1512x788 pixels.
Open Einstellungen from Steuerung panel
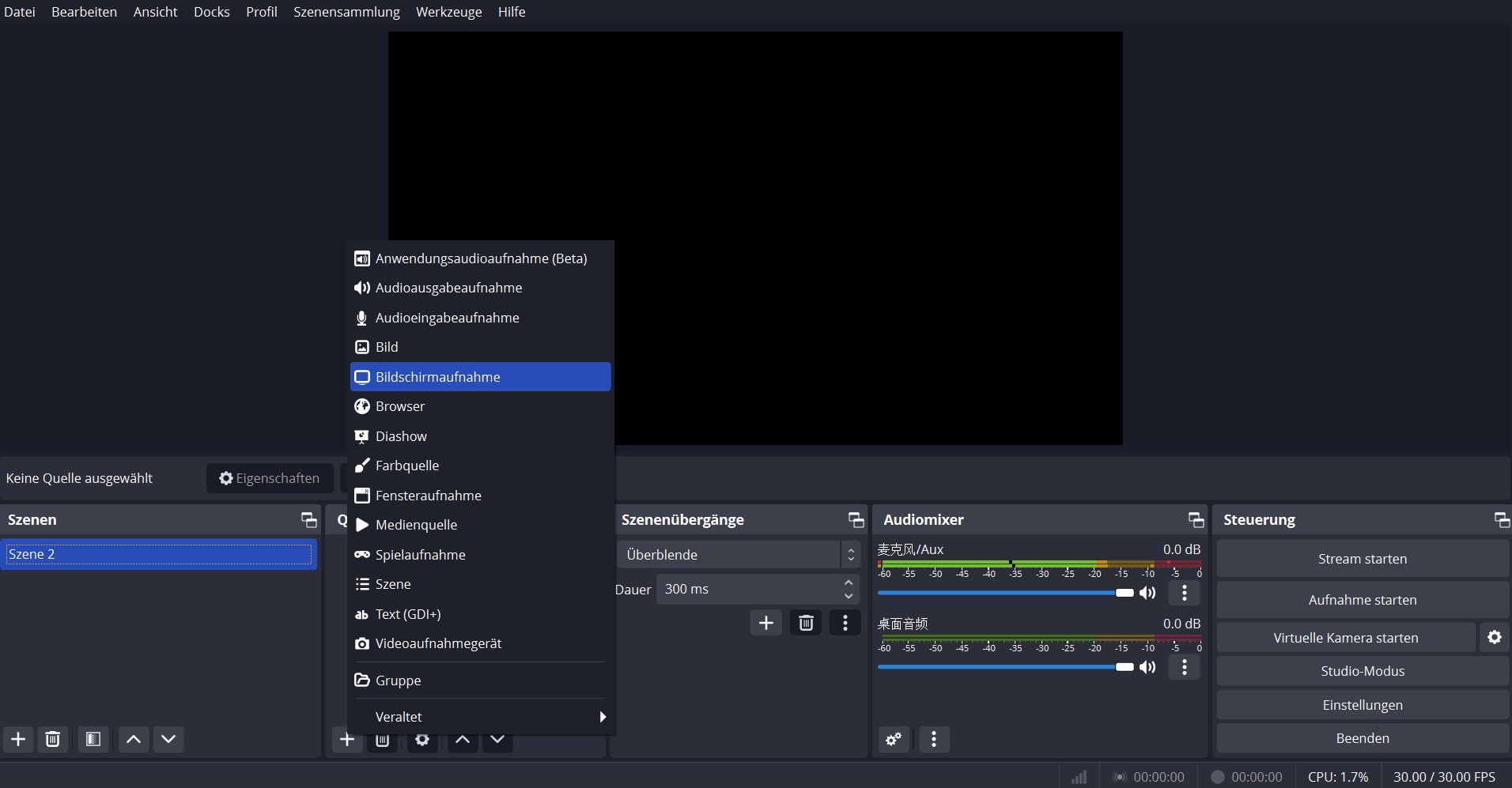tap(1363, 705)
